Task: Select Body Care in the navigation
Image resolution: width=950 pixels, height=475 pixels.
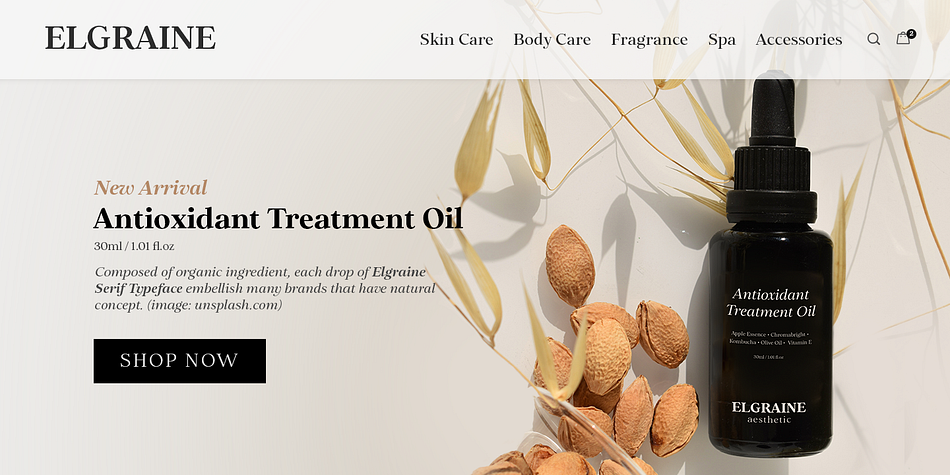Action: coord(552,39)
